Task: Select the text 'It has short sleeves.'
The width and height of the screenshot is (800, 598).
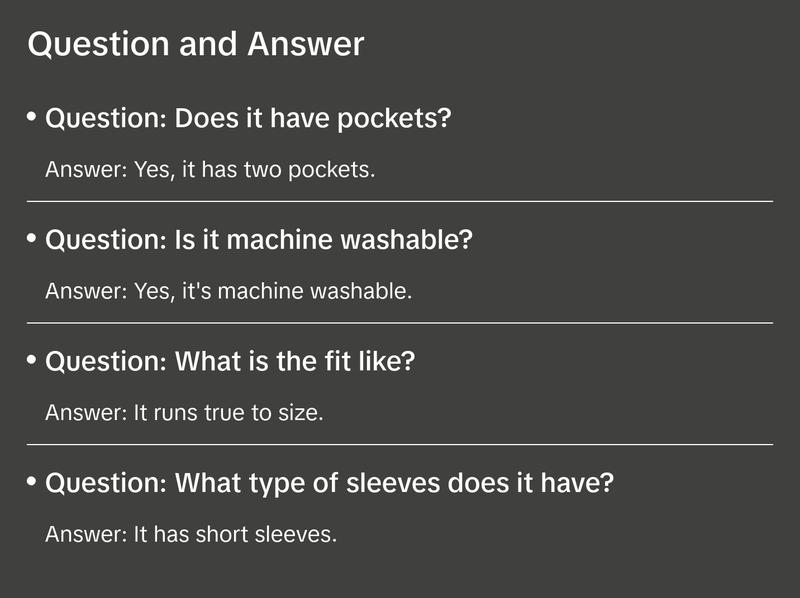Action: [235, 534]
